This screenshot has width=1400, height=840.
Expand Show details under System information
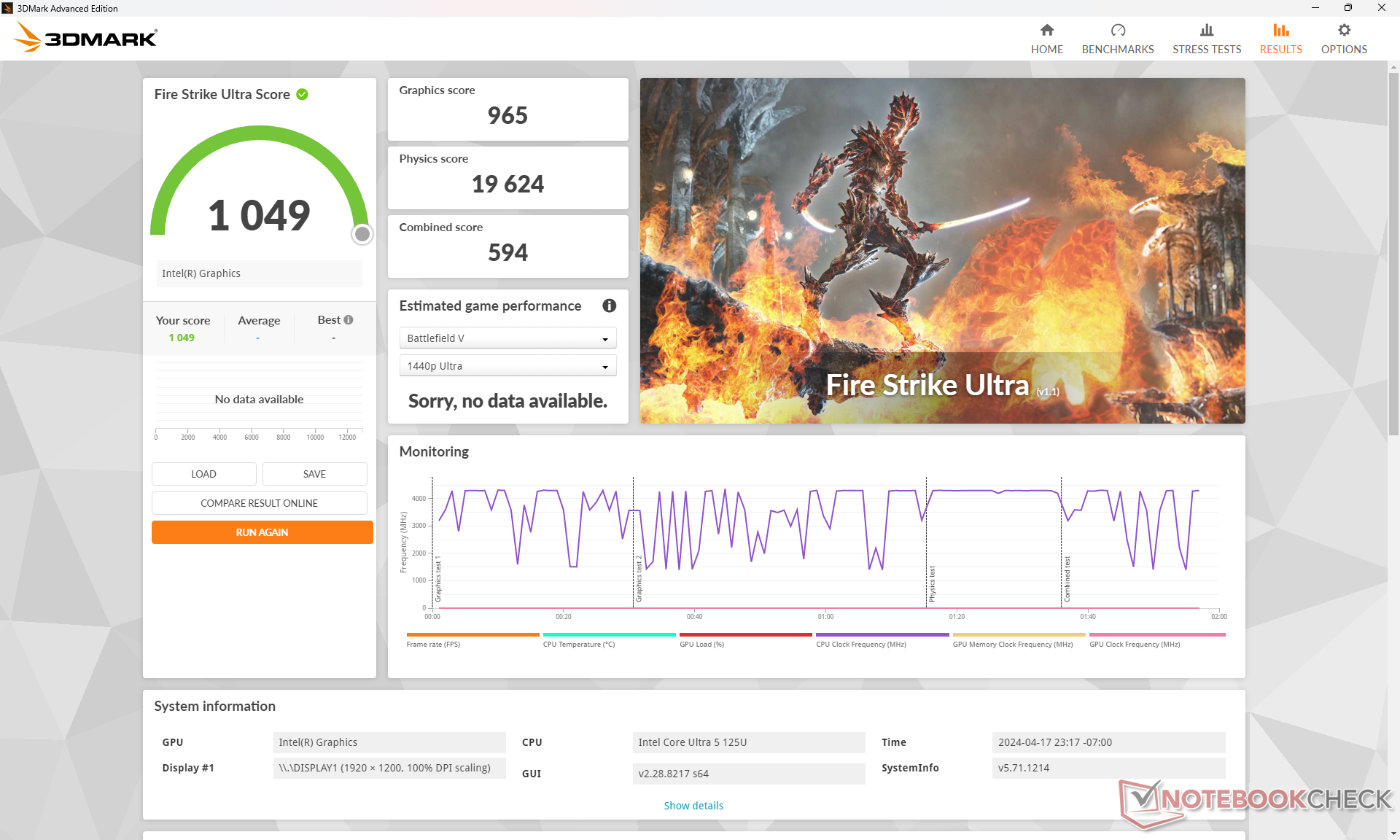693,806
